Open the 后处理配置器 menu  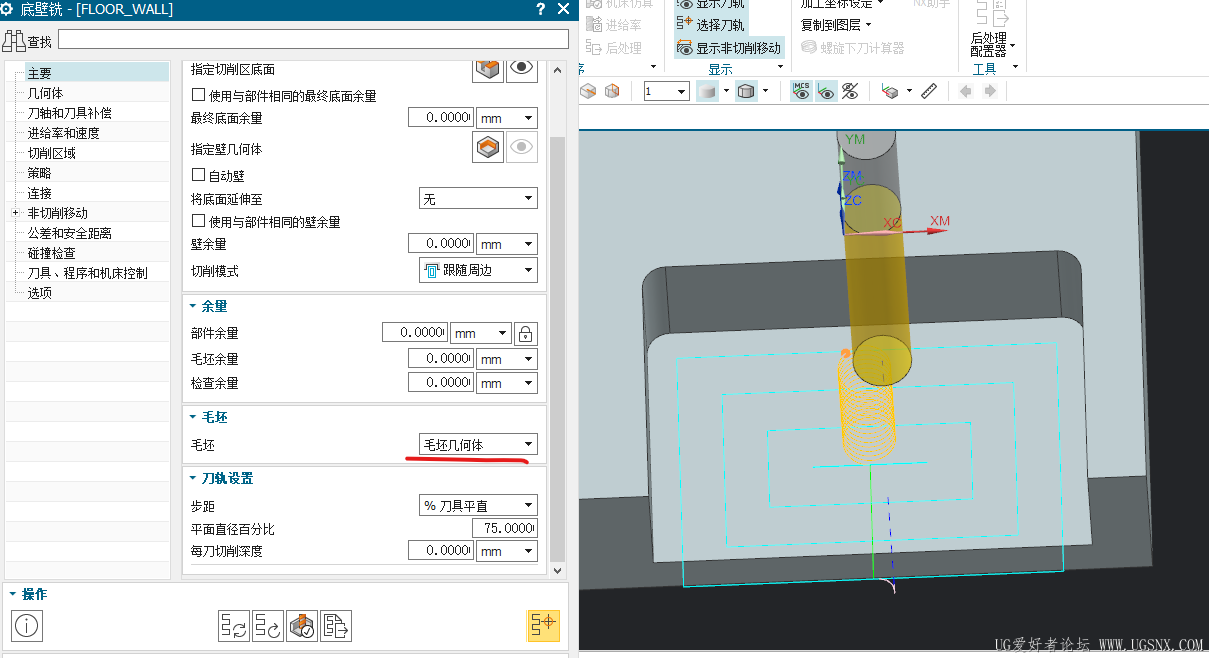coord(992,44)
